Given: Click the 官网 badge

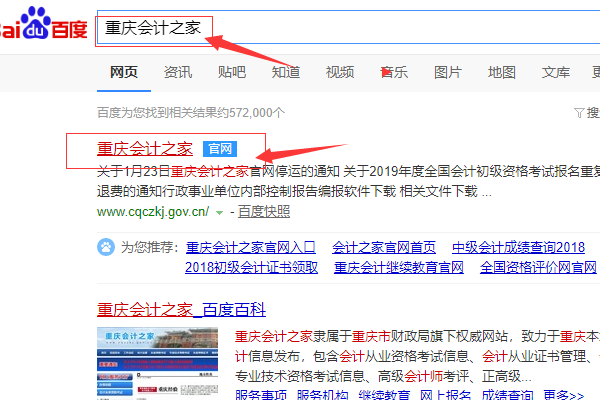Looking at the screenshot, I should coord(220,149).
